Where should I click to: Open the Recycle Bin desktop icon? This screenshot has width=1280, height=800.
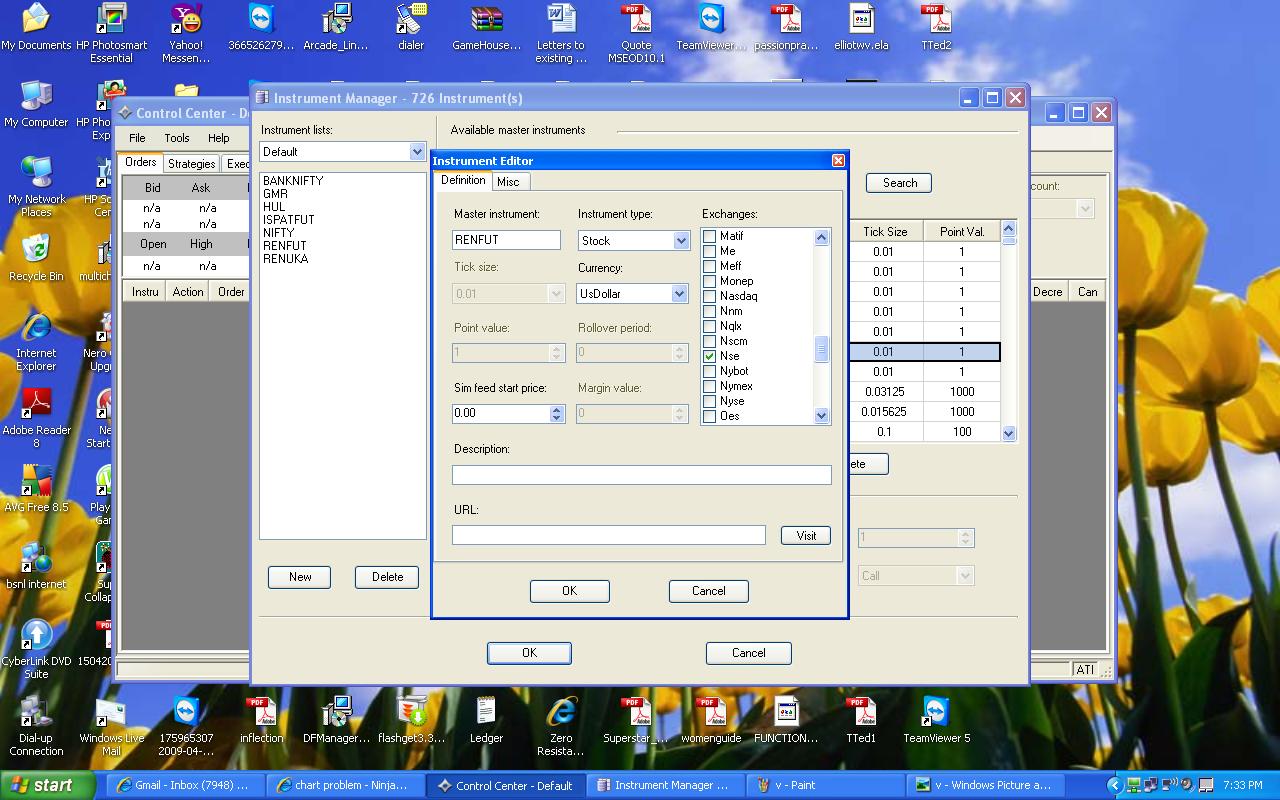pos(36,250)
